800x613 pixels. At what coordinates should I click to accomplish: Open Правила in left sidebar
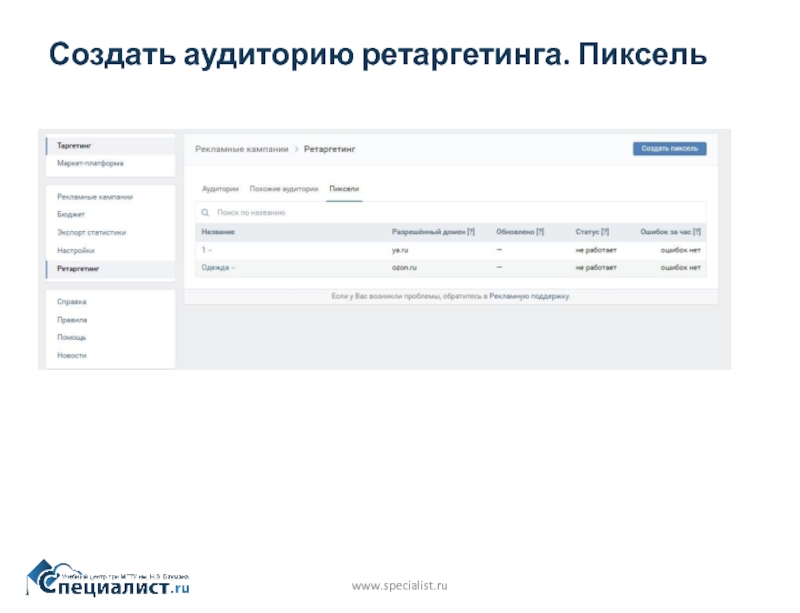click(x=72, y=320)
